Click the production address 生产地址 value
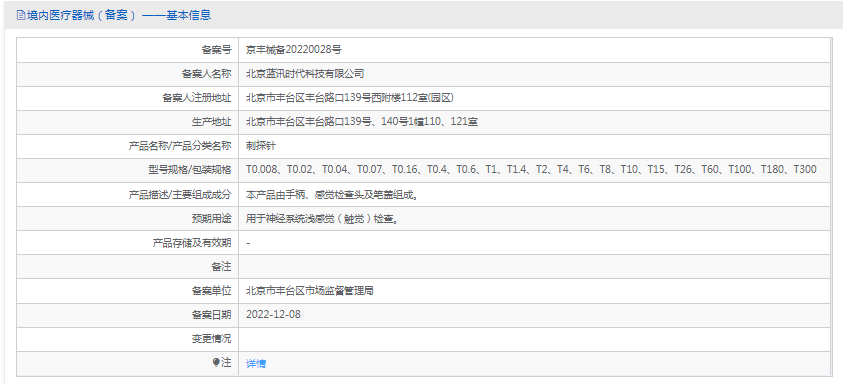 362,122
